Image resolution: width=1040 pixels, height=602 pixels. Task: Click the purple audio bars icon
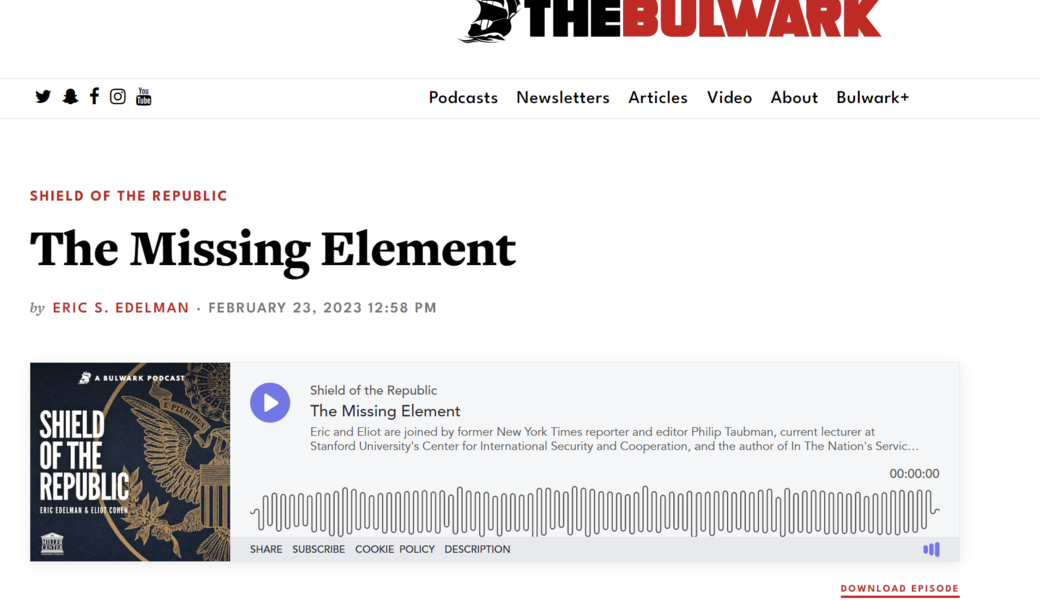[x=931, y=549]
